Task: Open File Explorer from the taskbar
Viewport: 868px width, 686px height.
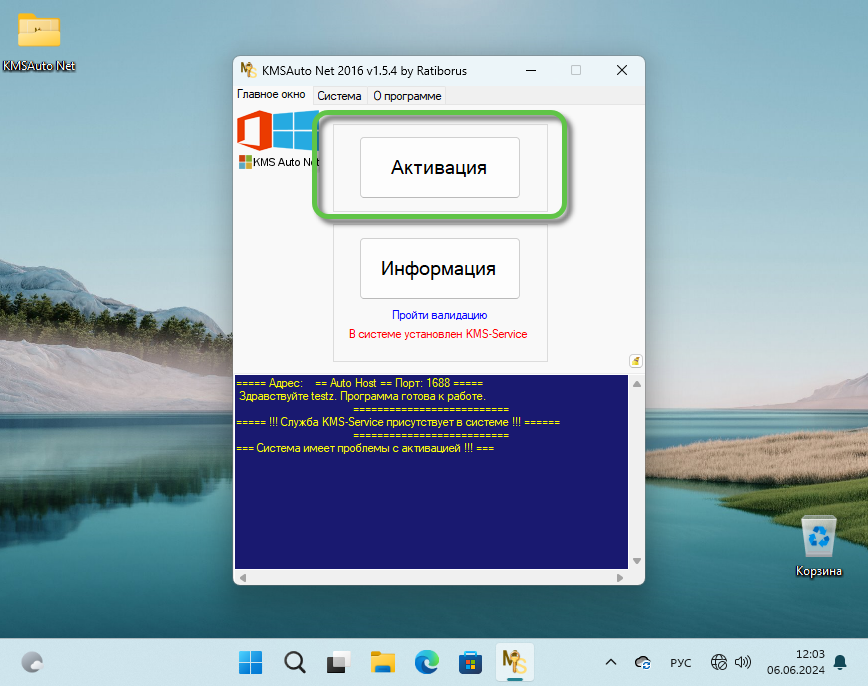Action: point(383,662)
